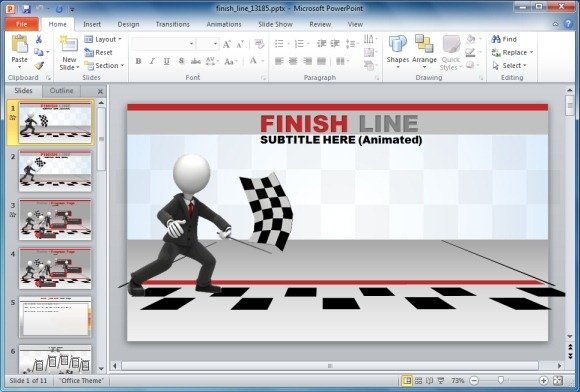Click the Increase List Level icon
Image resolution: width=580 pixels, height=392 pixels.
pos(335,44)
